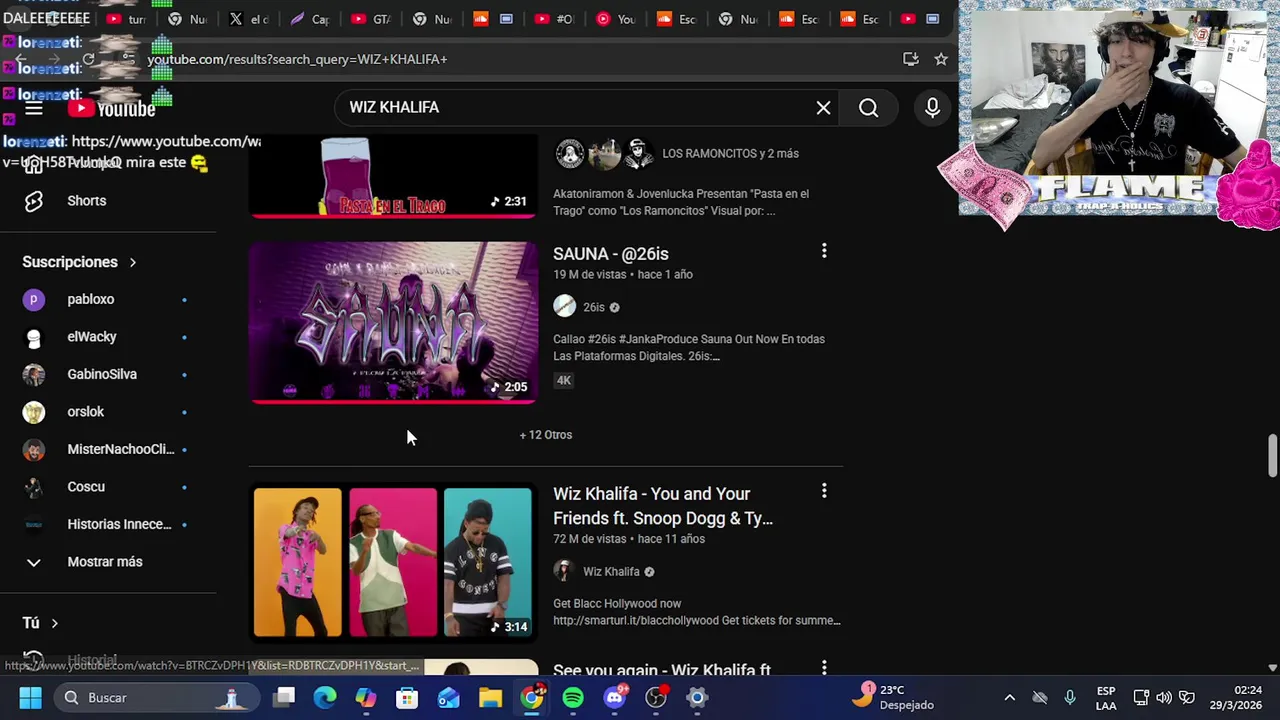Open volume control in system tray
Image resolution: width=1280 pixels, height=720 pixels.
1164,697
